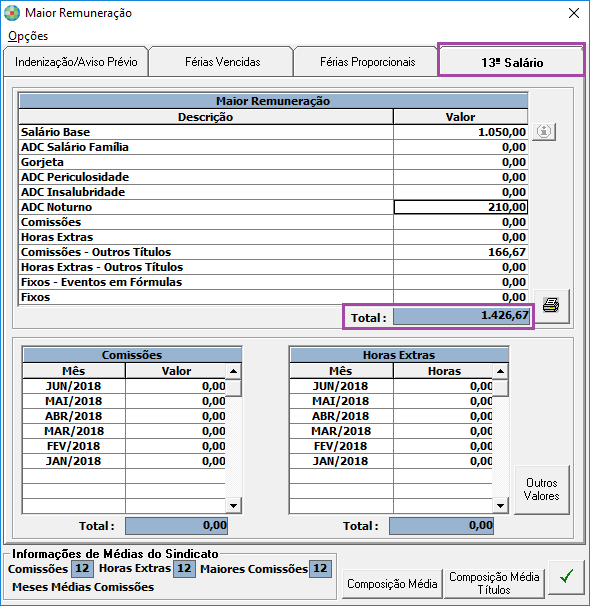Click Comissões table scroll down arrow

(x=233, y=506)
